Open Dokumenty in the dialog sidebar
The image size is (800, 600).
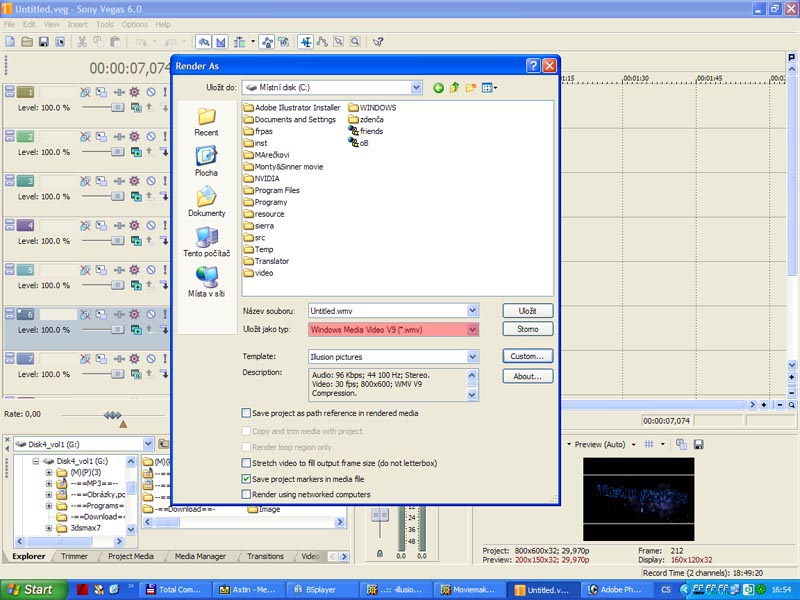(207, 202)
